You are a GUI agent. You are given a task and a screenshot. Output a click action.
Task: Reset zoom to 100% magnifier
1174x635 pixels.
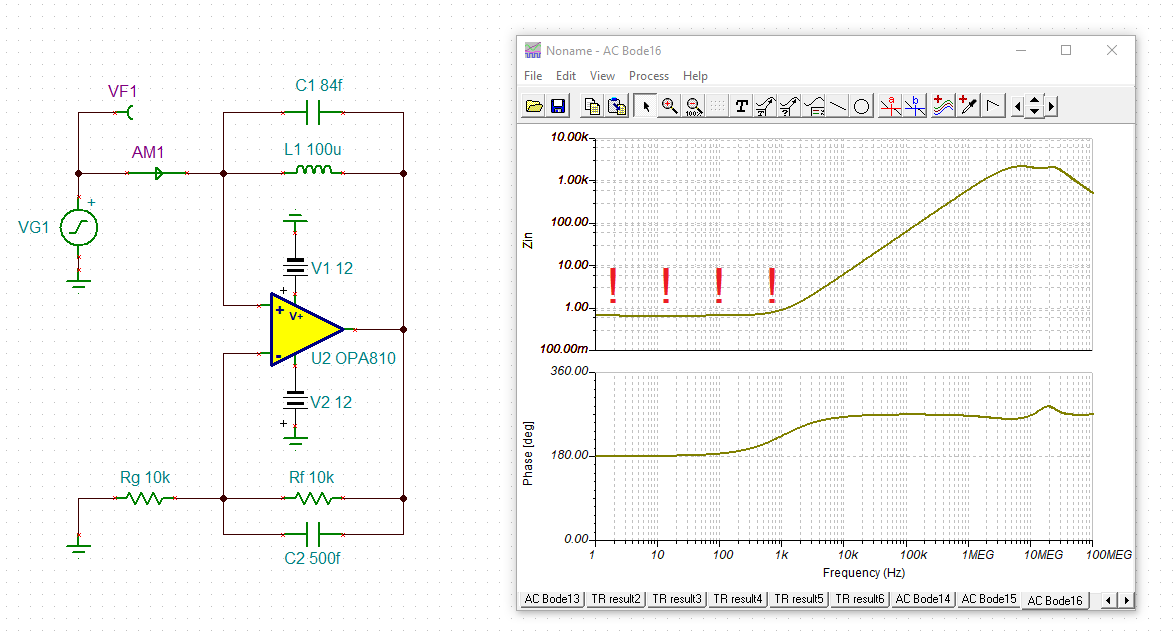[x=694, y=106]
